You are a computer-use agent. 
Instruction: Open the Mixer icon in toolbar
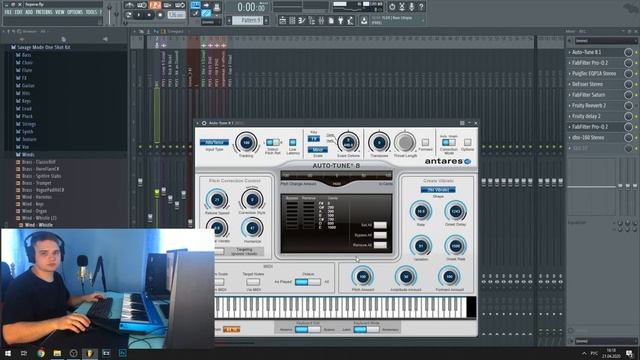[321, 20]
